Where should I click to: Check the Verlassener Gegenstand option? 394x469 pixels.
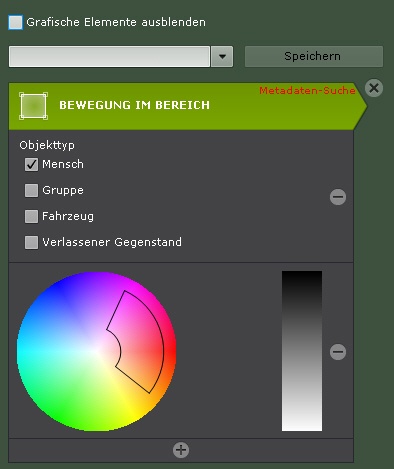pyautogui.click(x=31, y=242)
